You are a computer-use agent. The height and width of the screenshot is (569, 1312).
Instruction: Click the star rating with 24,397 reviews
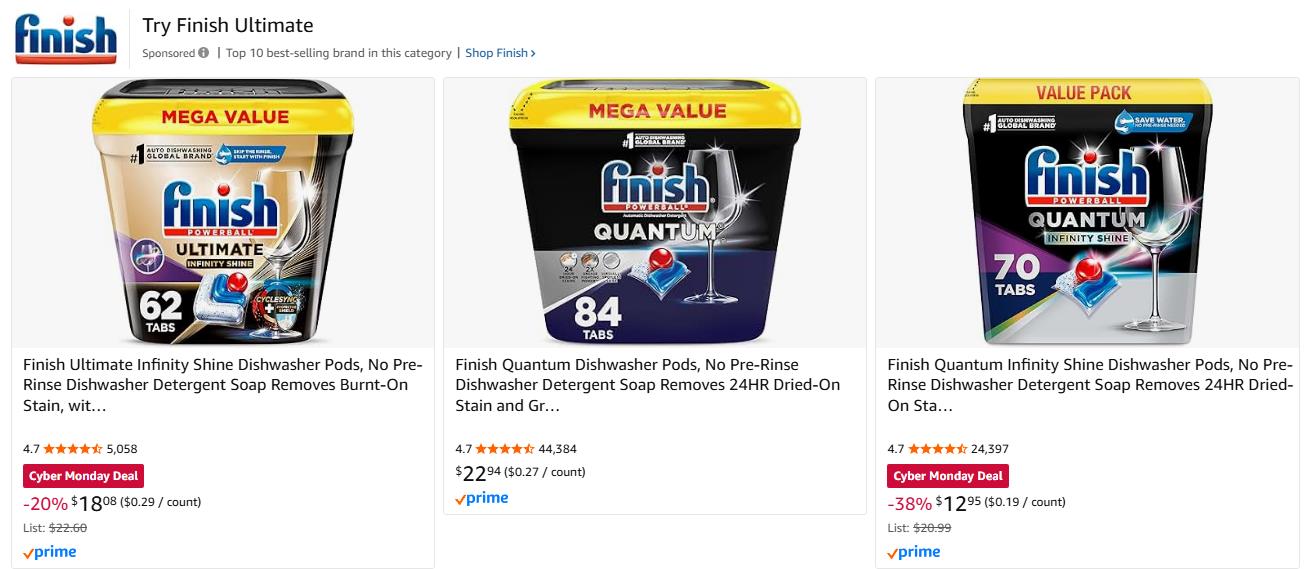[x=936, y=449]
